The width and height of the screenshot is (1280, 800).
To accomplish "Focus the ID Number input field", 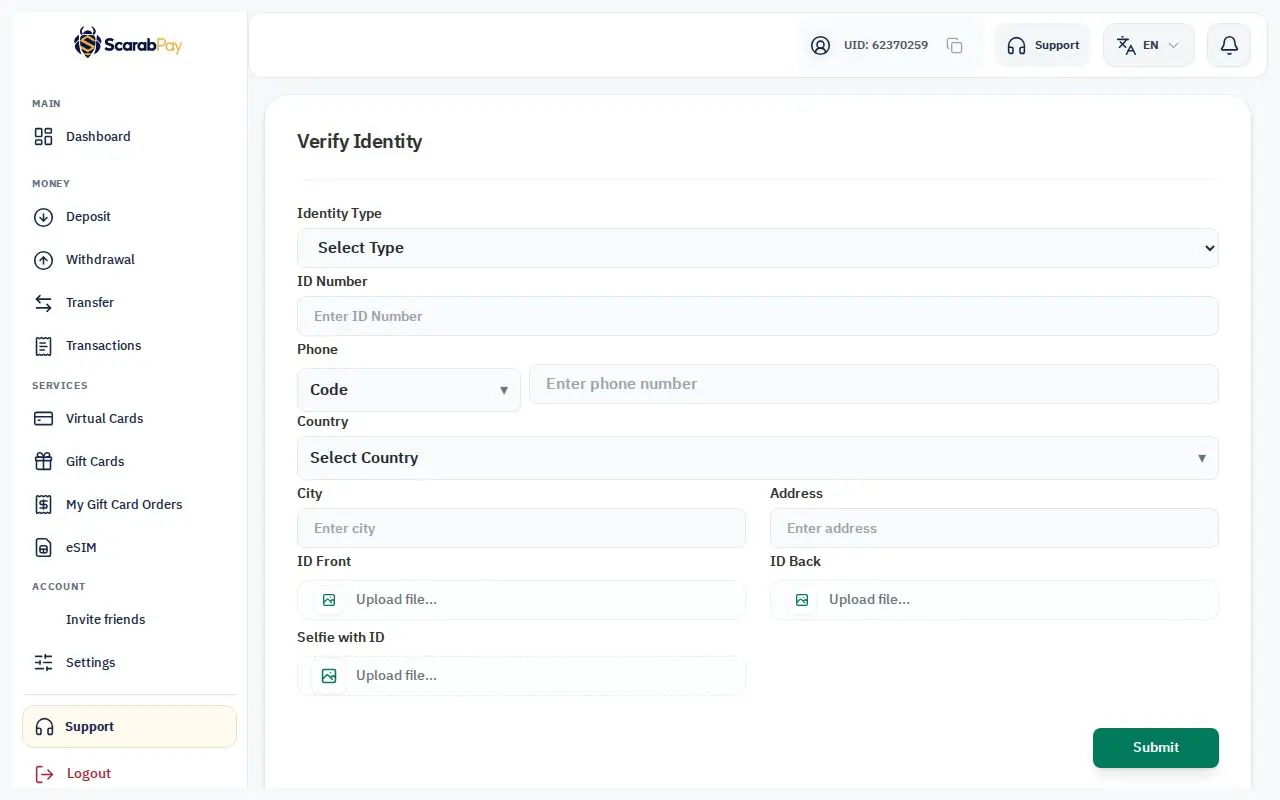I will click(758, 316).
